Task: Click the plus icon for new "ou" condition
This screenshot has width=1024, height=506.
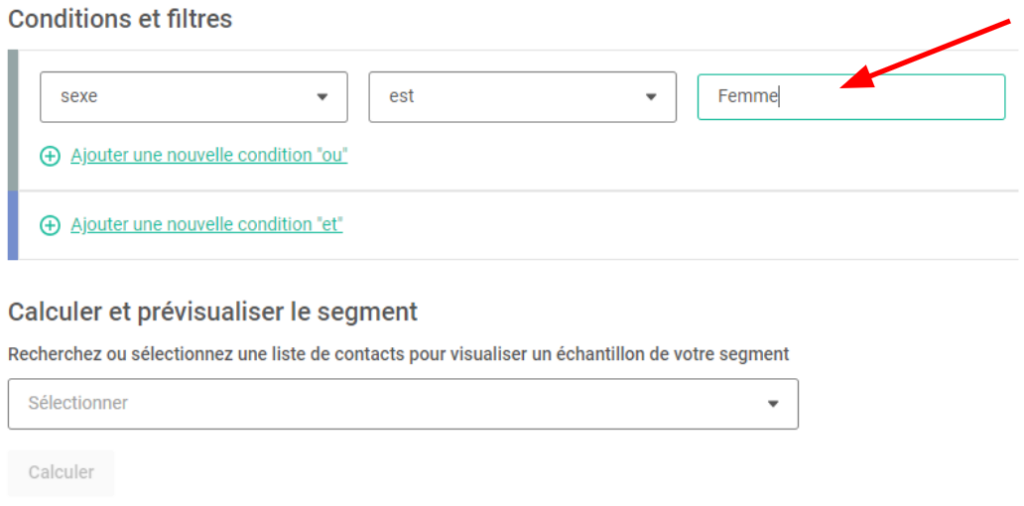Action: tap(50, 157)
